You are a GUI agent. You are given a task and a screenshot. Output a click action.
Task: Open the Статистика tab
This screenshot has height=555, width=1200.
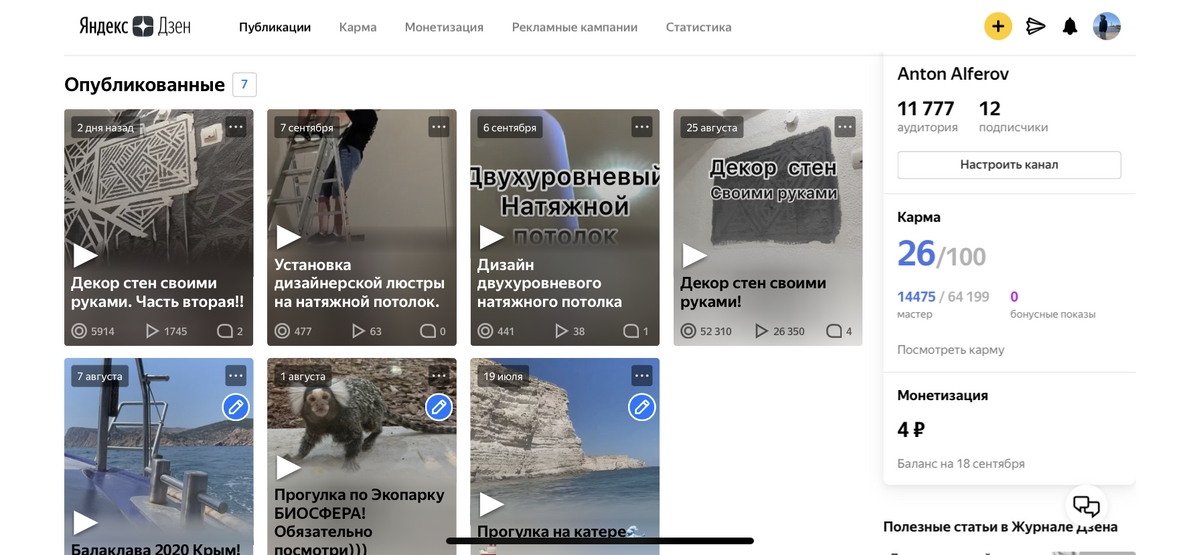point(699,27)
